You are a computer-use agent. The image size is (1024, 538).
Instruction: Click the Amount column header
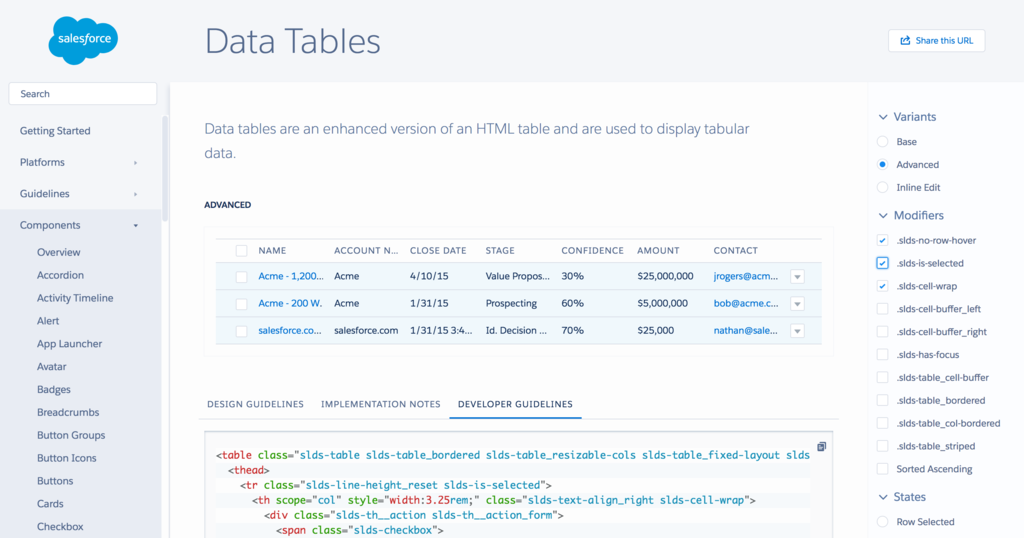point(658,251)
